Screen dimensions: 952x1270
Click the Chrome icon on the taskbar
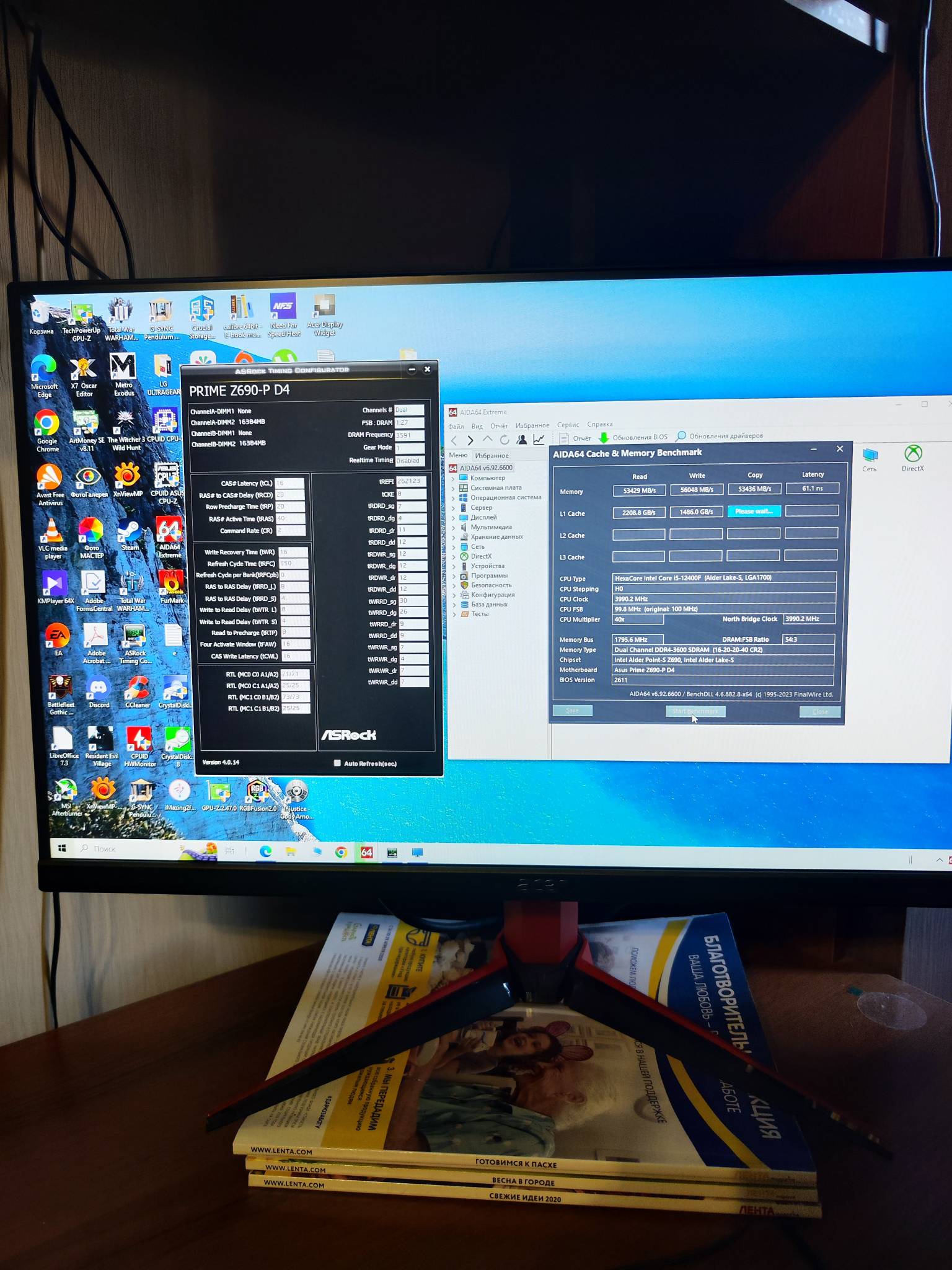click(x=341, y=852)
